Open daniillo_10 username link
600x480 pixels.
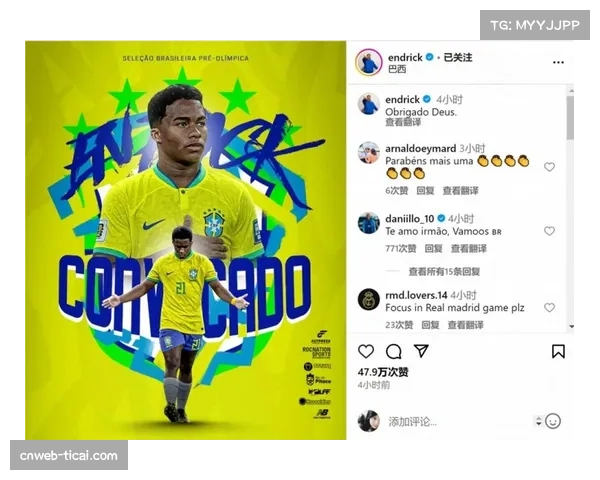tap(409, 219)
